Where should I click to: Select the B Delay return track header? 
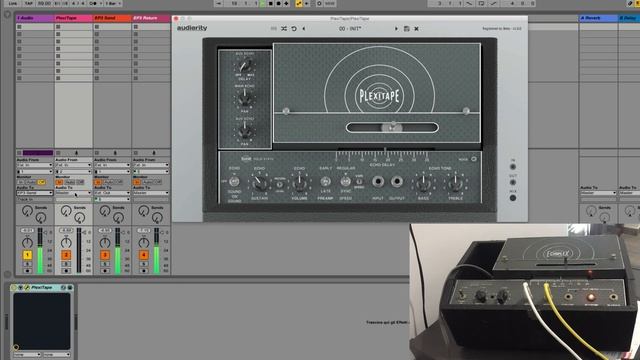tap(629, 18)
